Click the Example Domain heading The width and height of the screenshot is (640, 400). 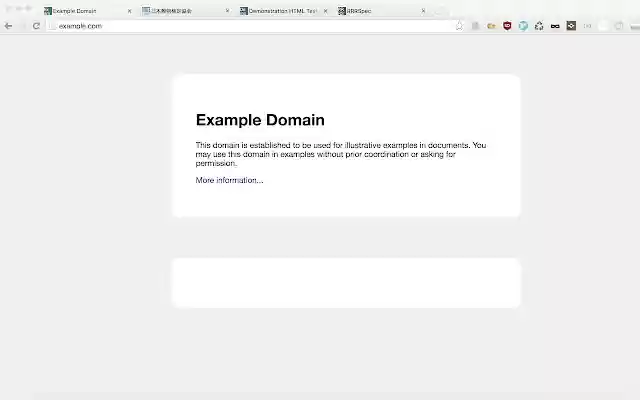point(260,120)
